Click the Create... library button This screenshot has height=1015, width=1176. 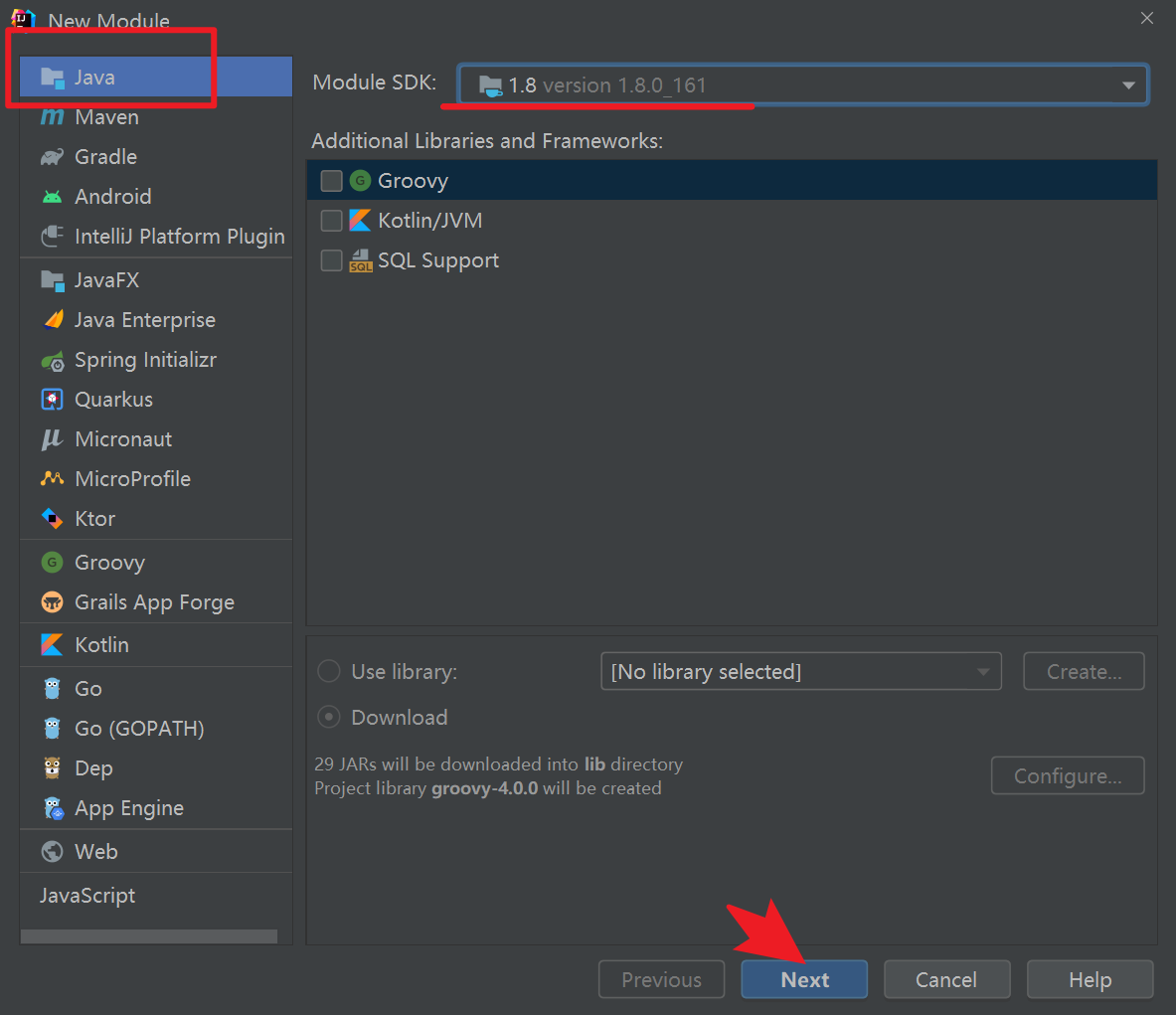(x=1084, y=671)
